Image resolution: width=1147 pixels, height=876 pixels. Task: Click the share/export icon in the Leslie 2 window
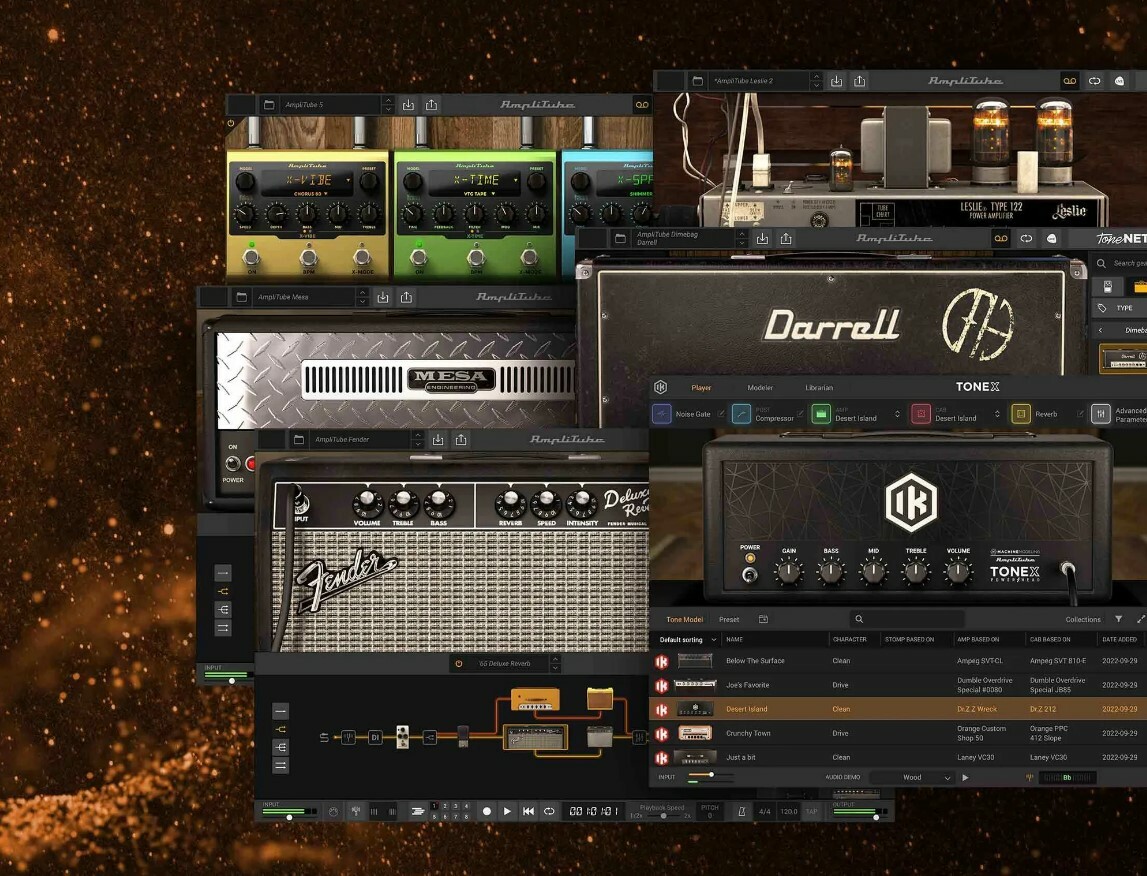point(860,80)
